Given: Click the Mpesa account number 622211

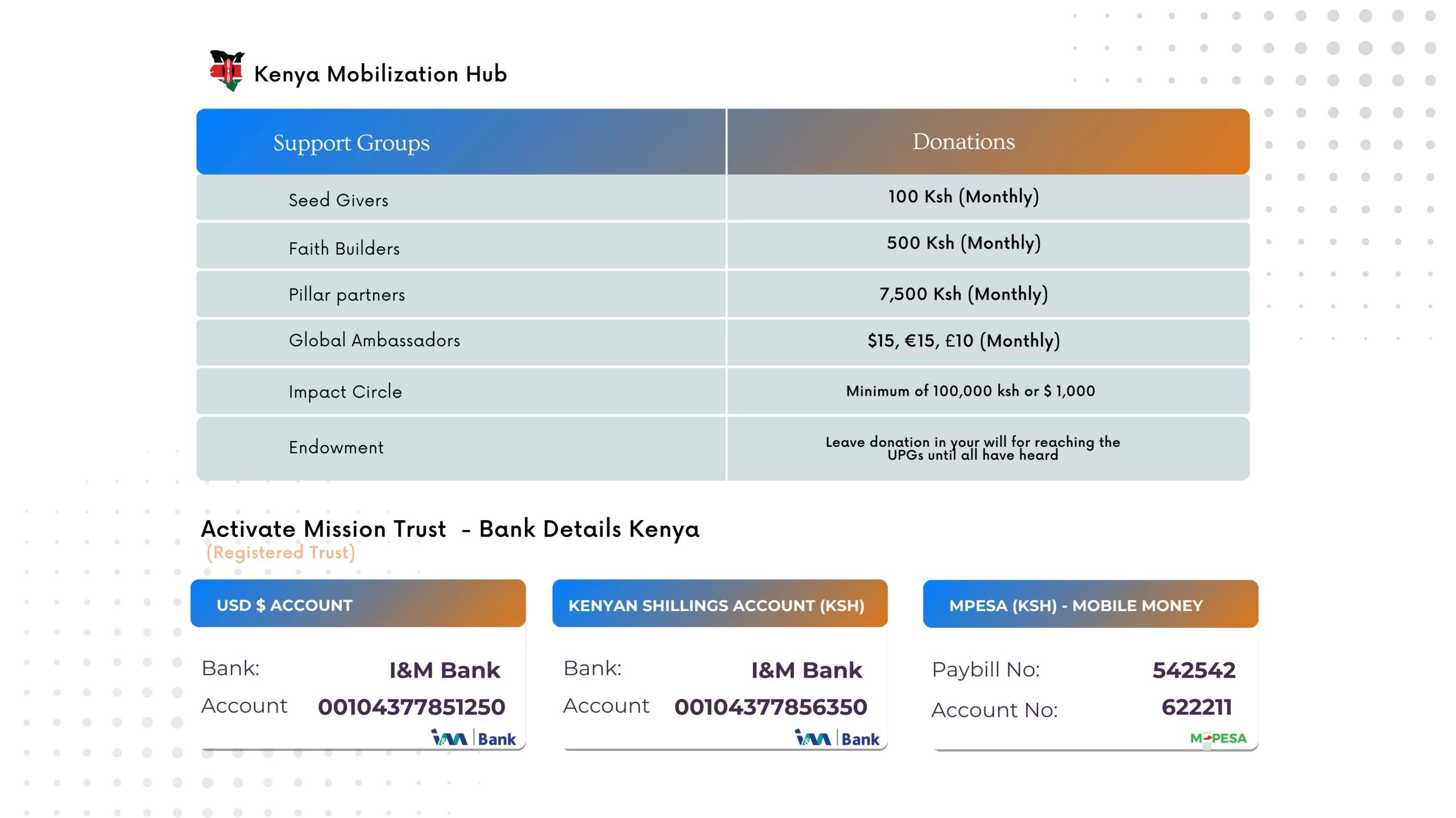Looking at the screenshot, I should click(x=1197, y=707).
